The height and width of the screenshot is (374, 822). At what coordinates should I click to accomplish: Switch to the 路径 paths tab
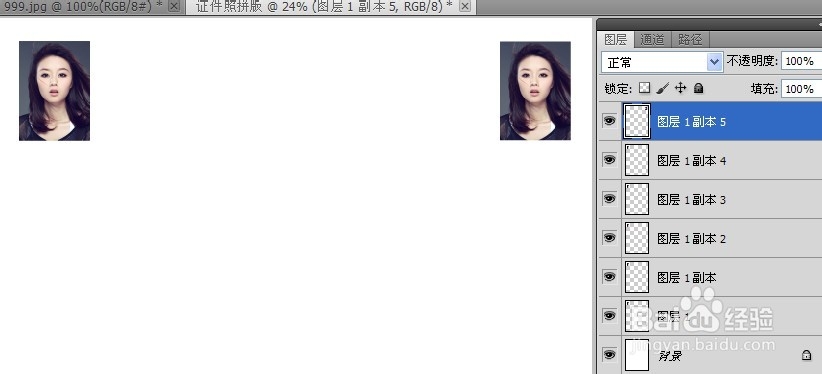(690, 39)
